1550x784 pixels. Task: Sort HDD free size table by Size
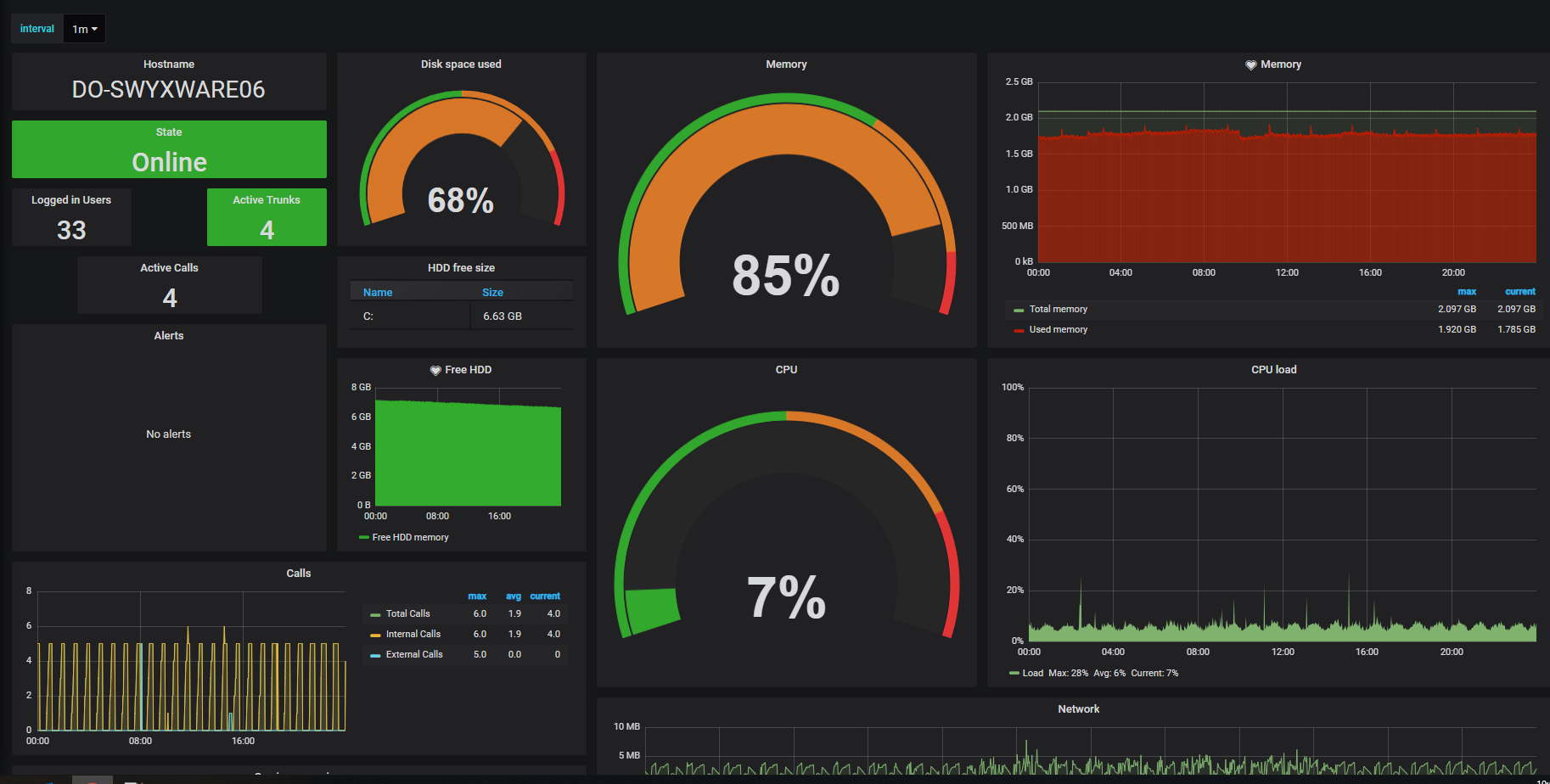pyautogui.click(x=492, y=292)
